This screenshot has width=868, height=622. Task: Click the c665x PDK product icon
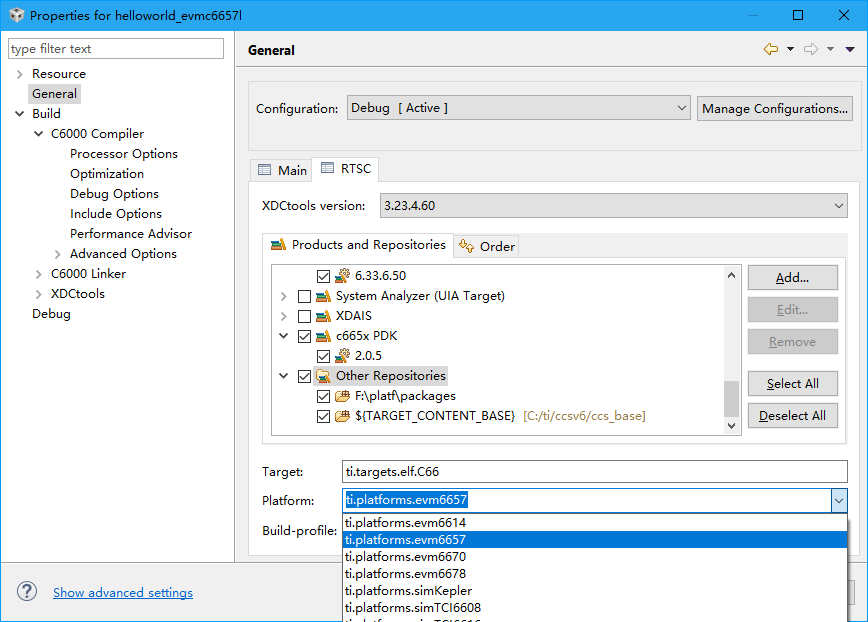click(324, 336)
